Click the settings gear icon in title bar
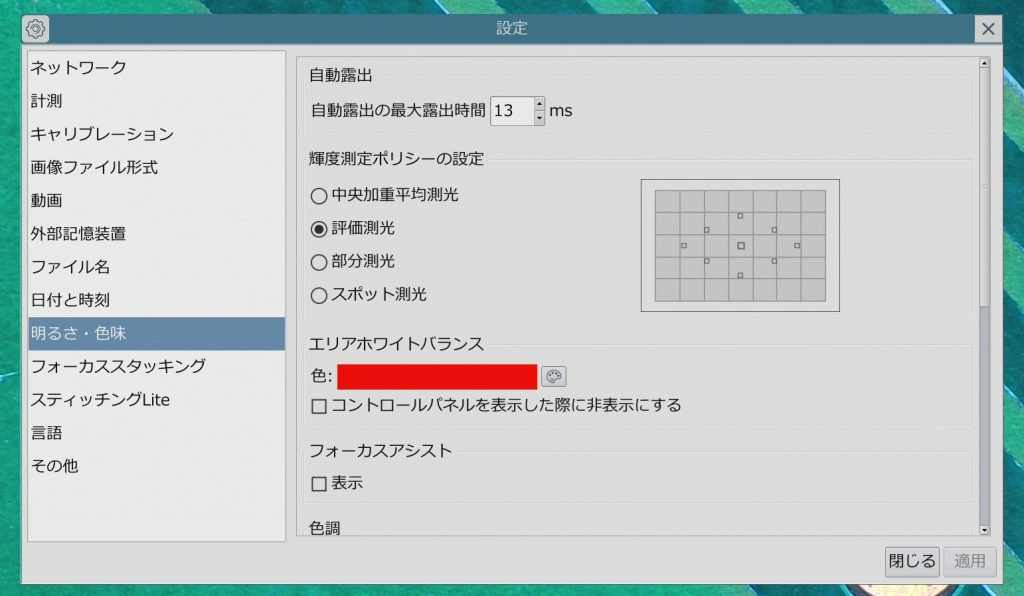The height and width of the screenshot is (596, 1024). [x=36, y=29]
